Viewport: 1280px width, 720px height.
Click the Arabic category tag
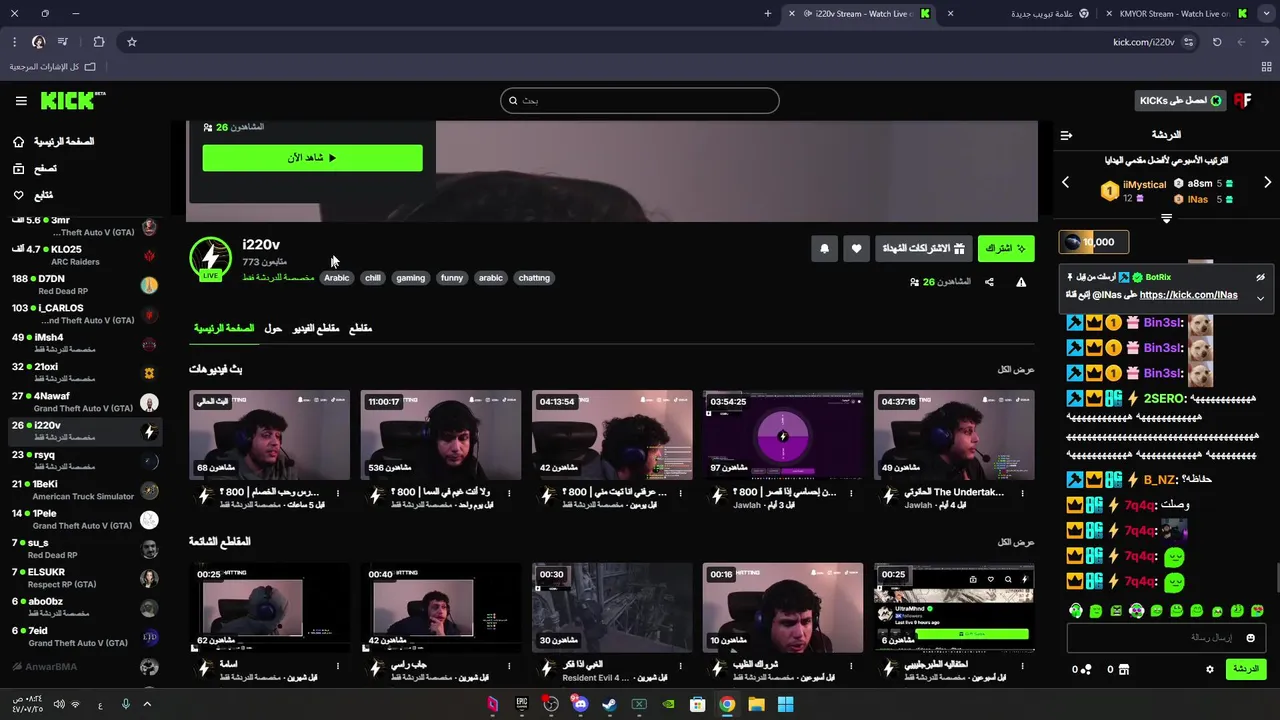(336, 278)
